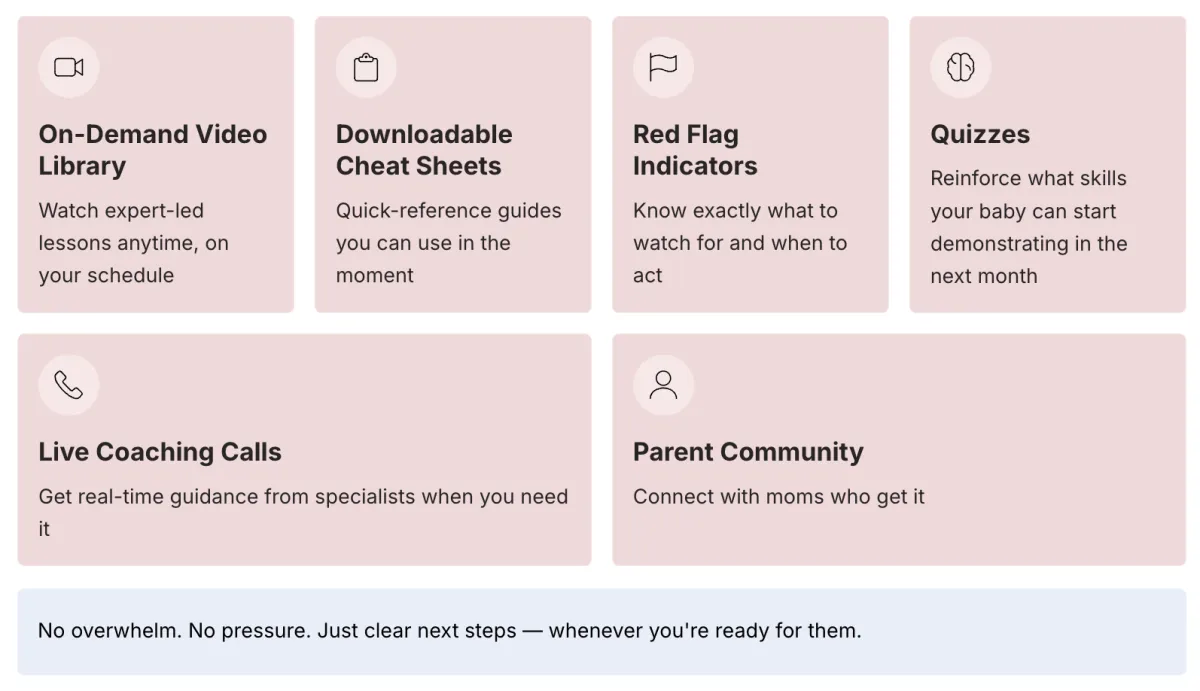Click the person icon for Parent Community
1200x691 pixels.
(663, 385)
